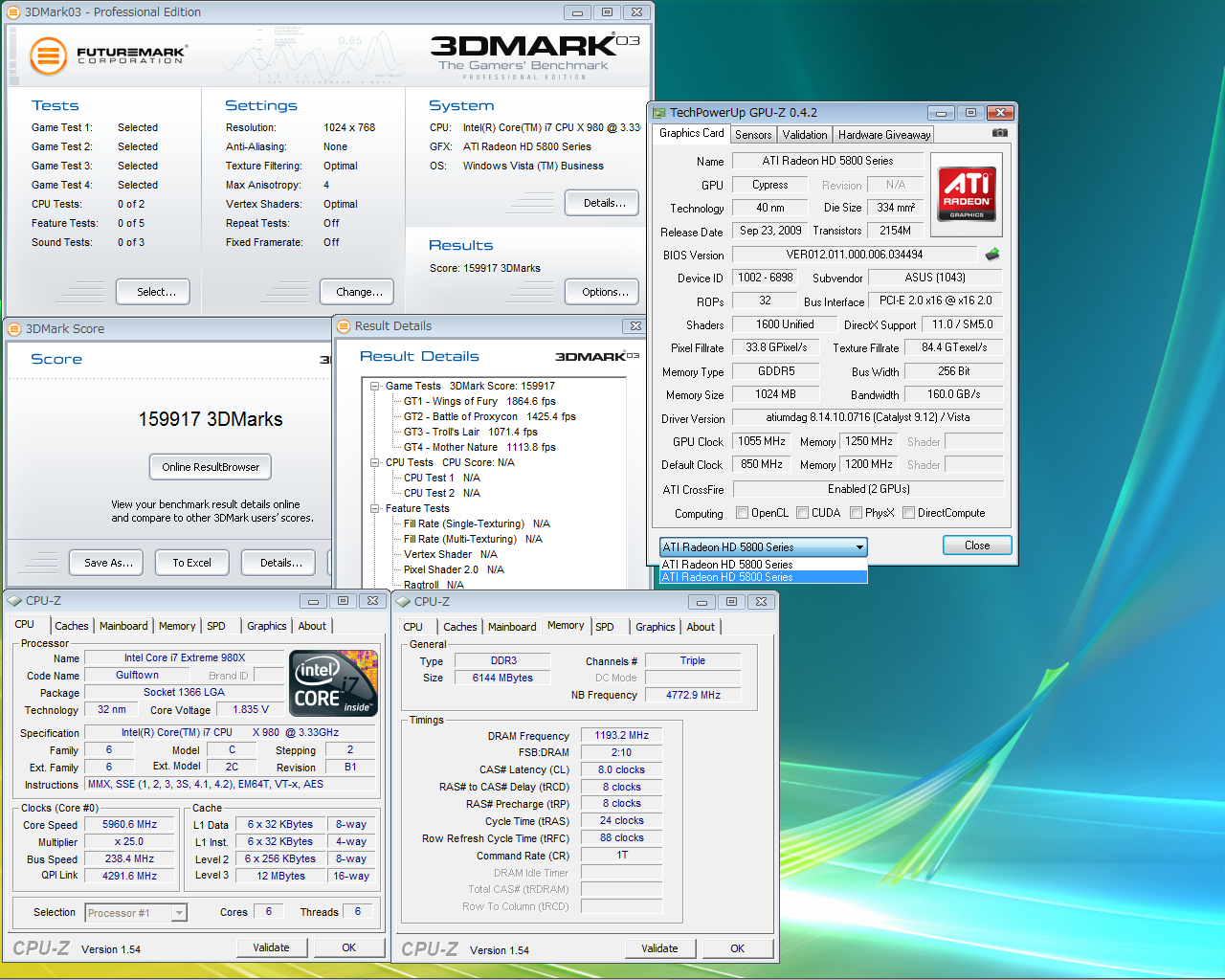Open SPD tab in right CPU-Z window

[605, 627]
